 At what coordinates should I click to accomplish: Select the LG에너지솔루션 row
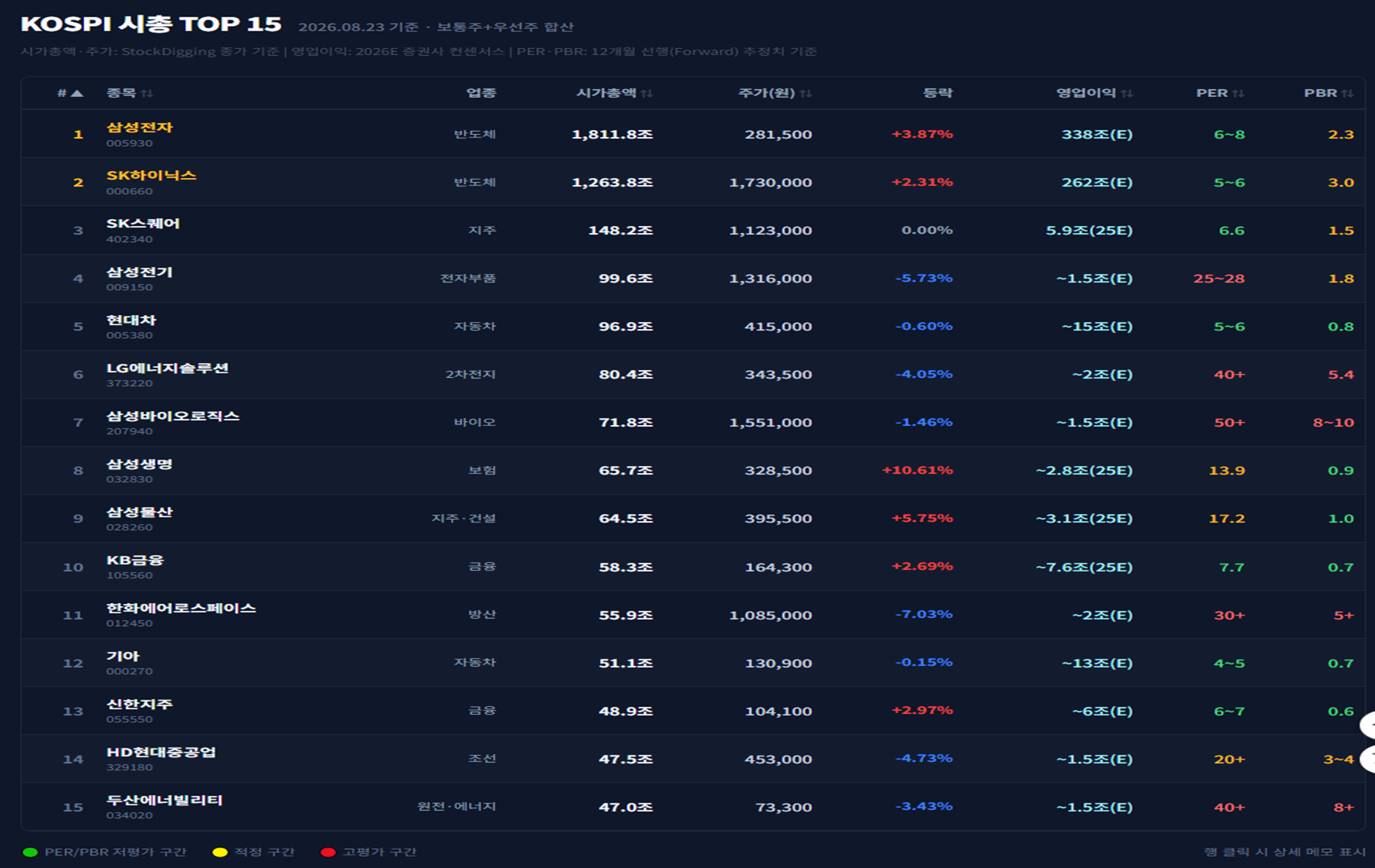click(x=693, y=374)
